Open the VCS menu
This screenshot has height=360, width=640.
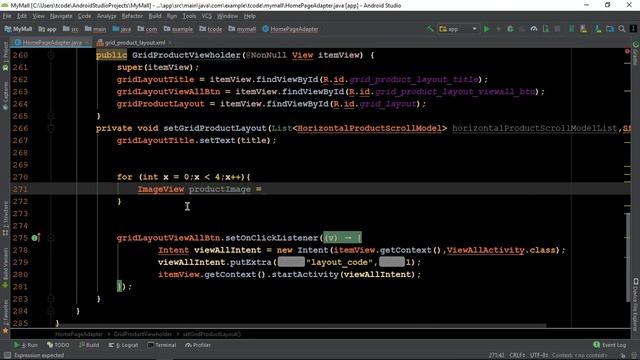[207, 16]
